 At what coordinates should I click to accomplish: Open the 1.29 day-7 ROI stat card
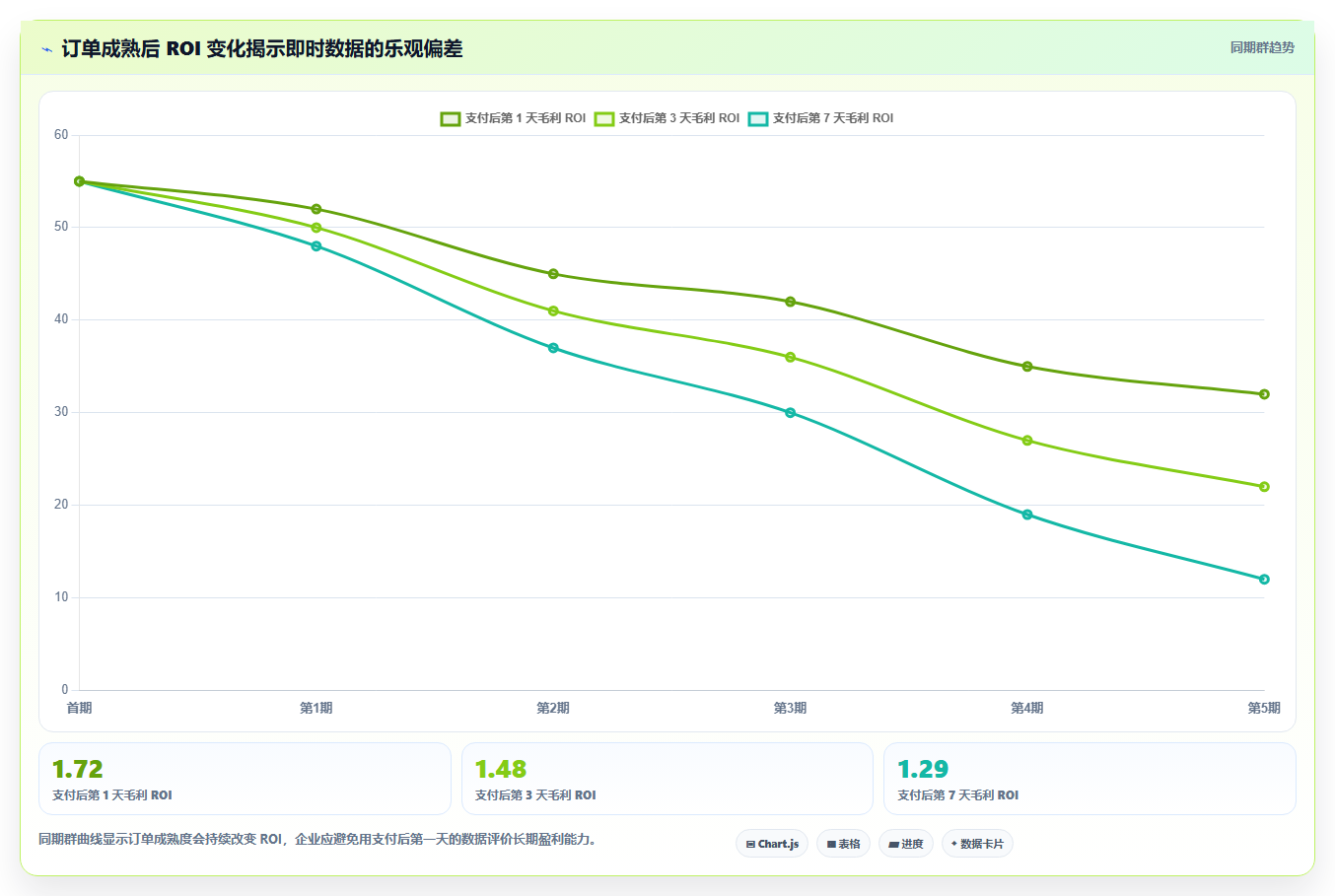click(1089, 779)
